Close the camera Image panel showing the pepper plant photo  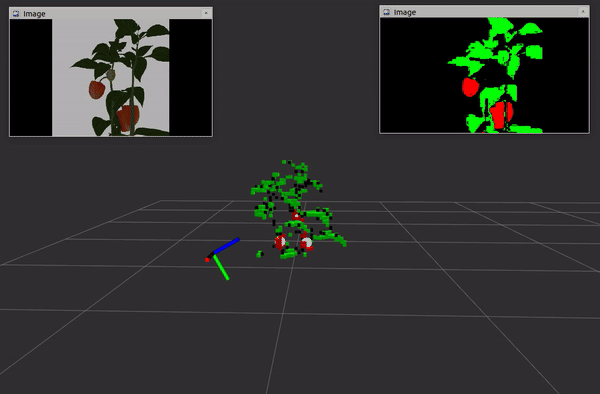click(x=206, y=13)
